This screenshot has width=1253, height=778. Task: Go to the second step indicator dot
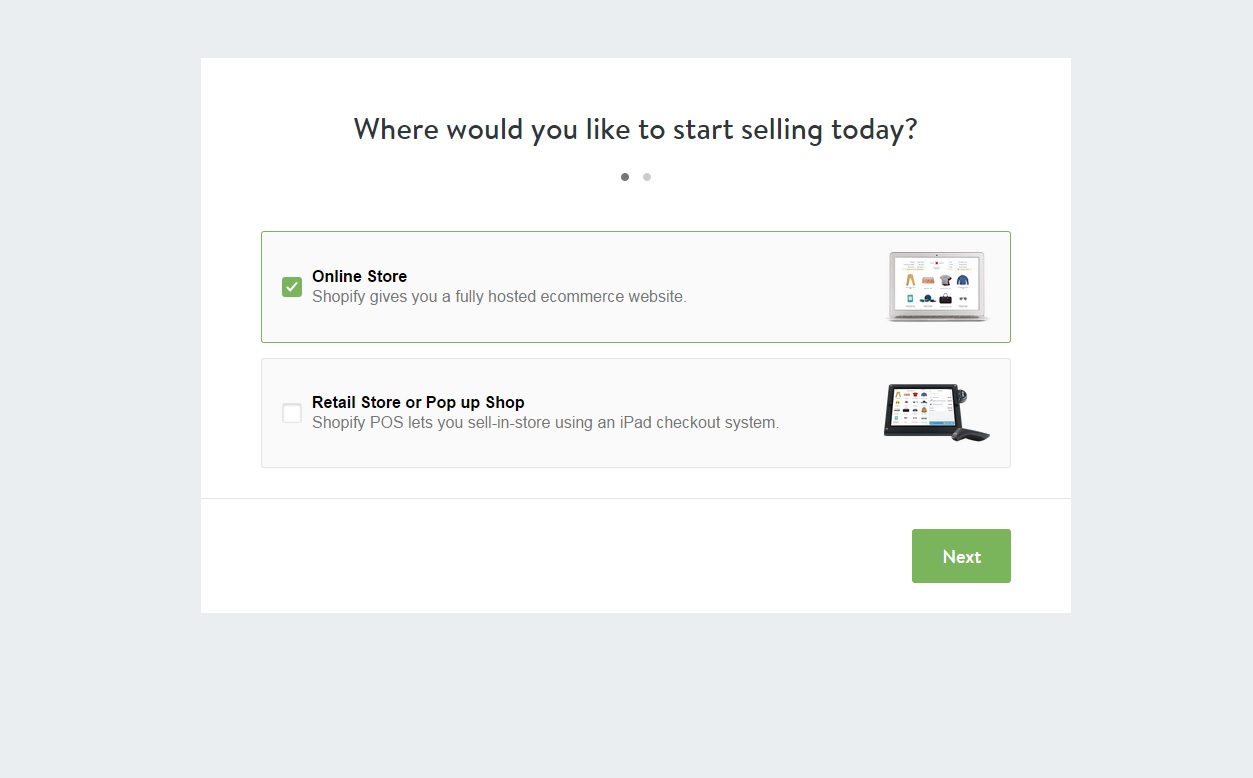click(647, 177)
